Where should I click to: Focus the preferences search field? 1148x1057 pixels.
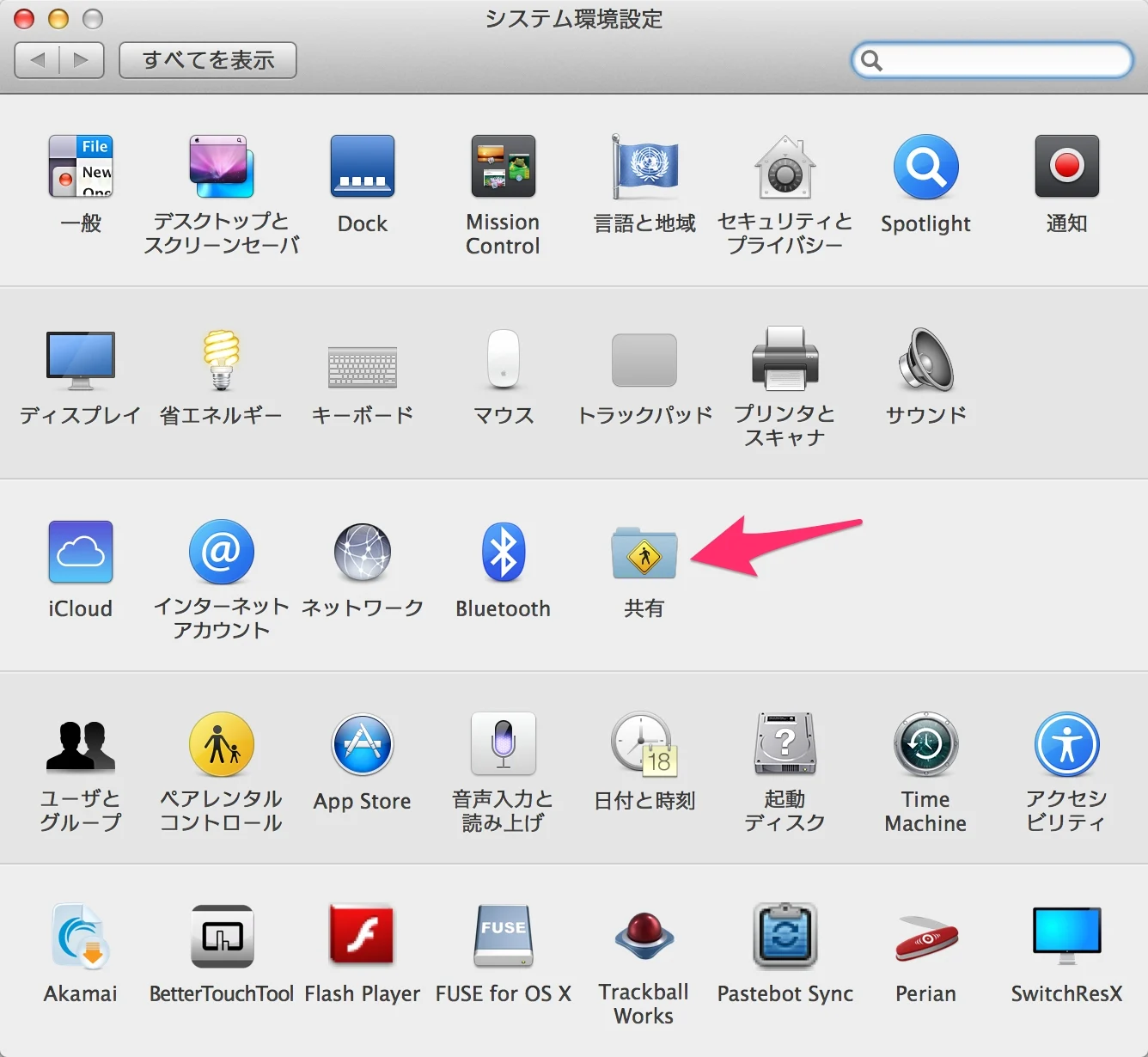tap(992, 60)
